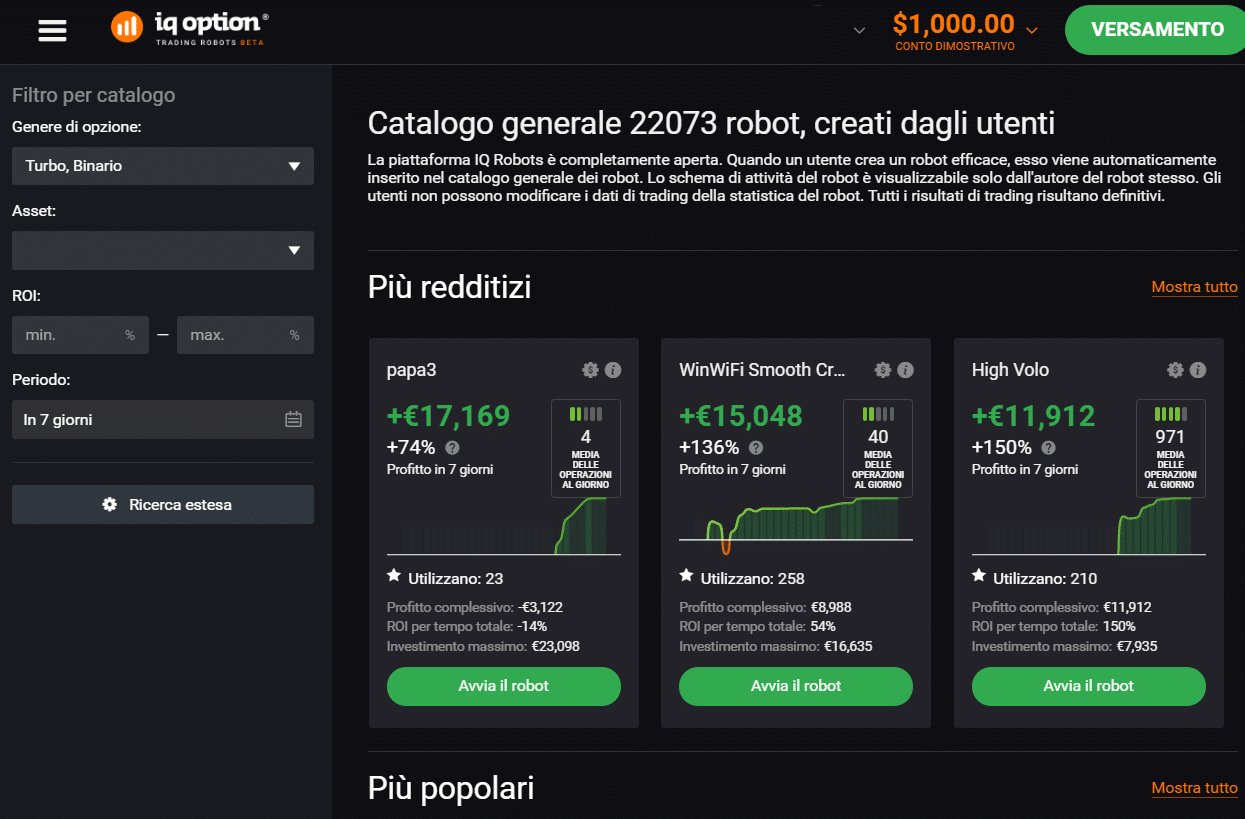Open the hamburger menu

52,30
